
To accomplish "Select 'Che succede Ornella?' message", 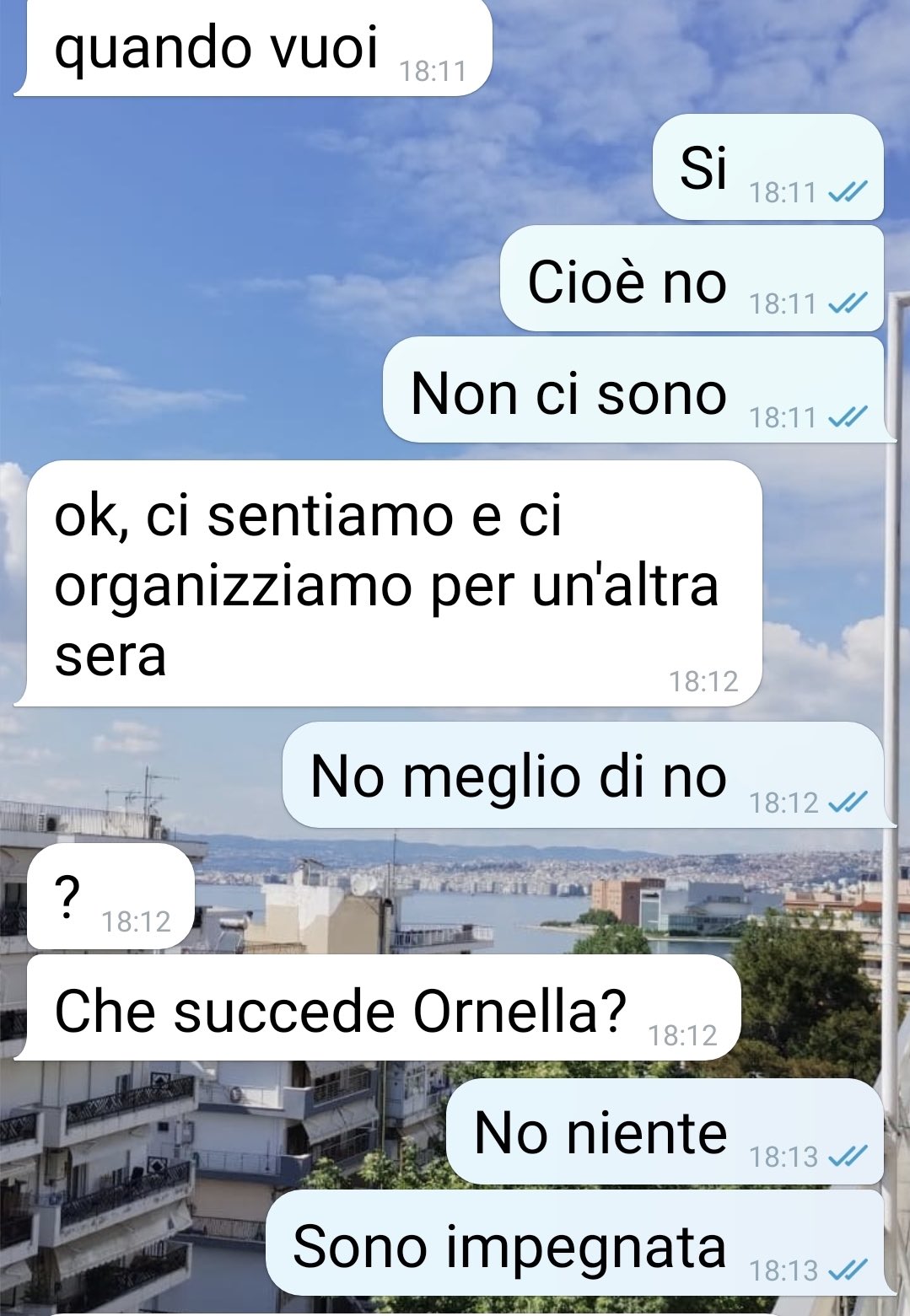I will click(378, 1008).
